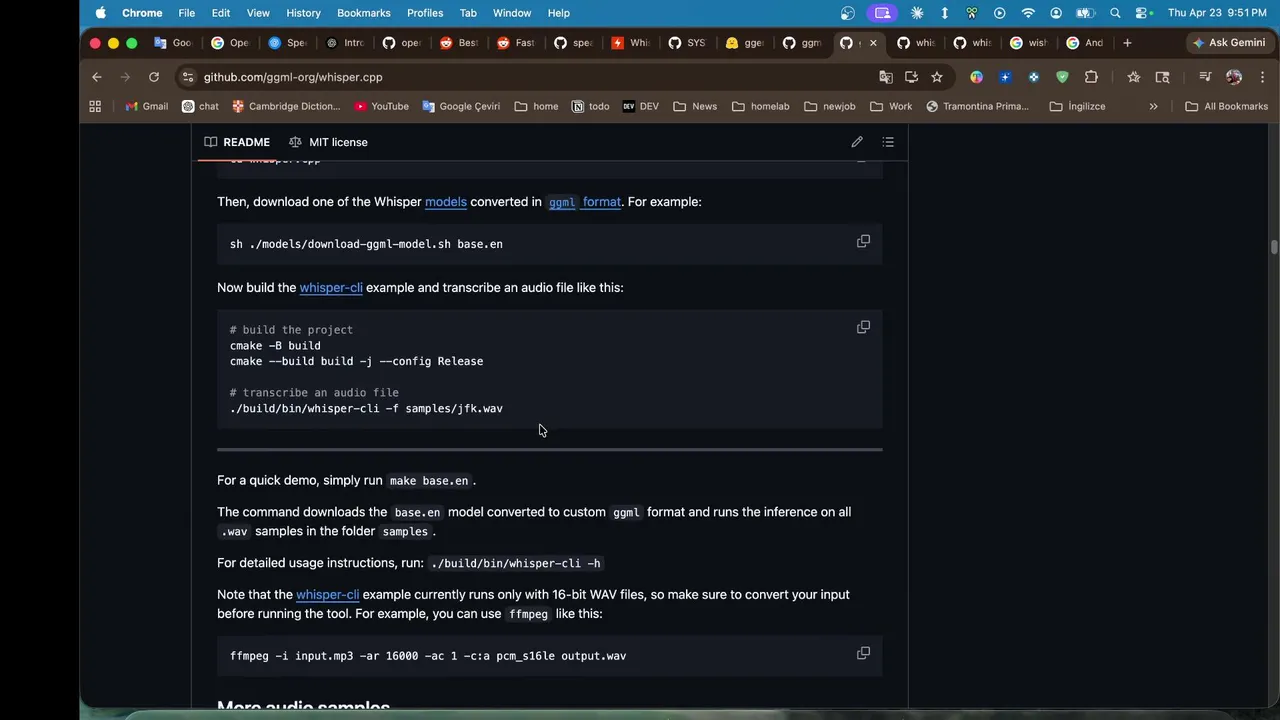
Task: Open the YouTube bookmark
Action: [x=380, y=106]
